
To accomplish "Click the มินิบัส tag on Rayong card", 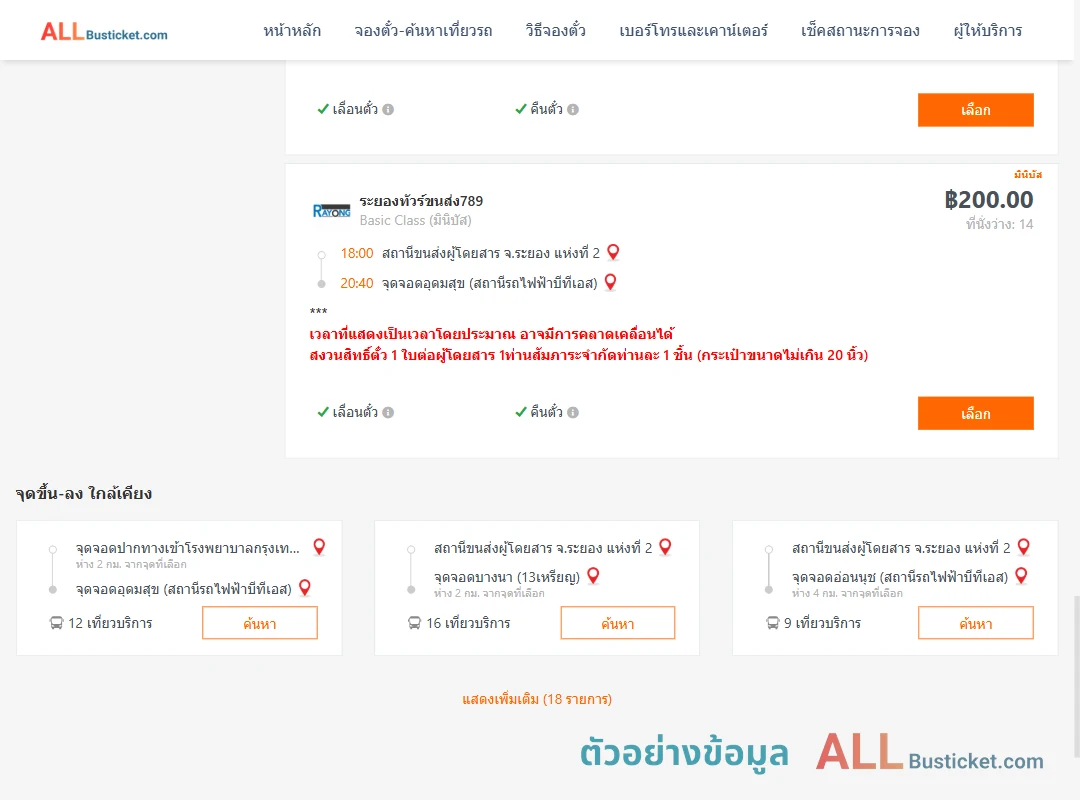I will click(1028, 174).
